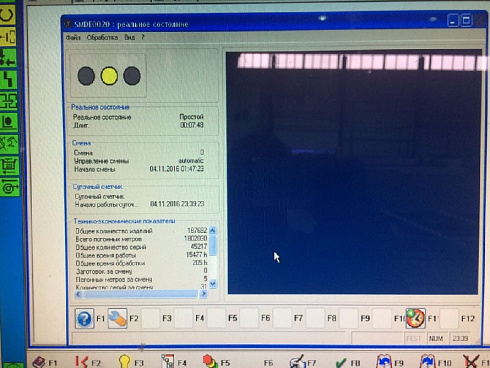This screenshot has height=368, width=490.
Task: Click the green down-and-left arrows sidebar icon
Action: tap(8, 57)
